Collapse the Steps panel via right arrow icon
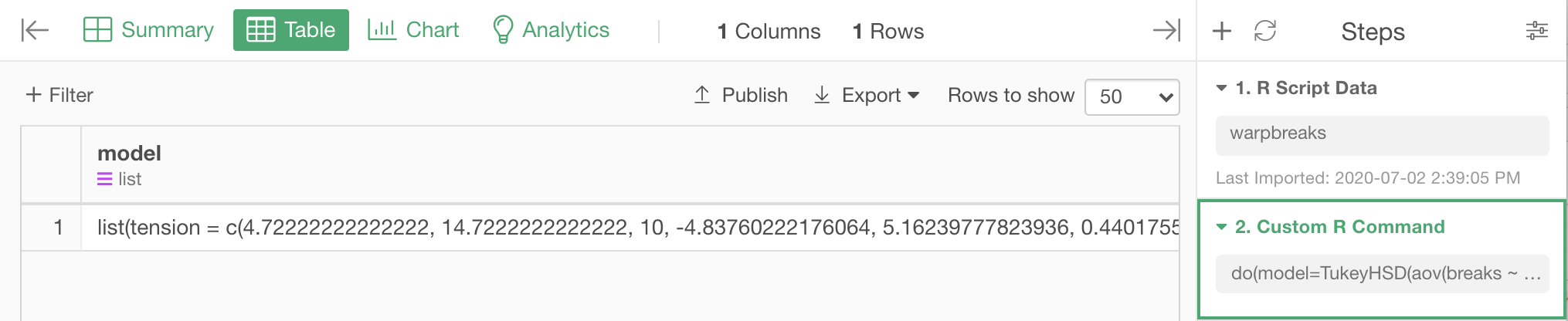This screenshot has height=321, width=1568. pos(1166,30)
